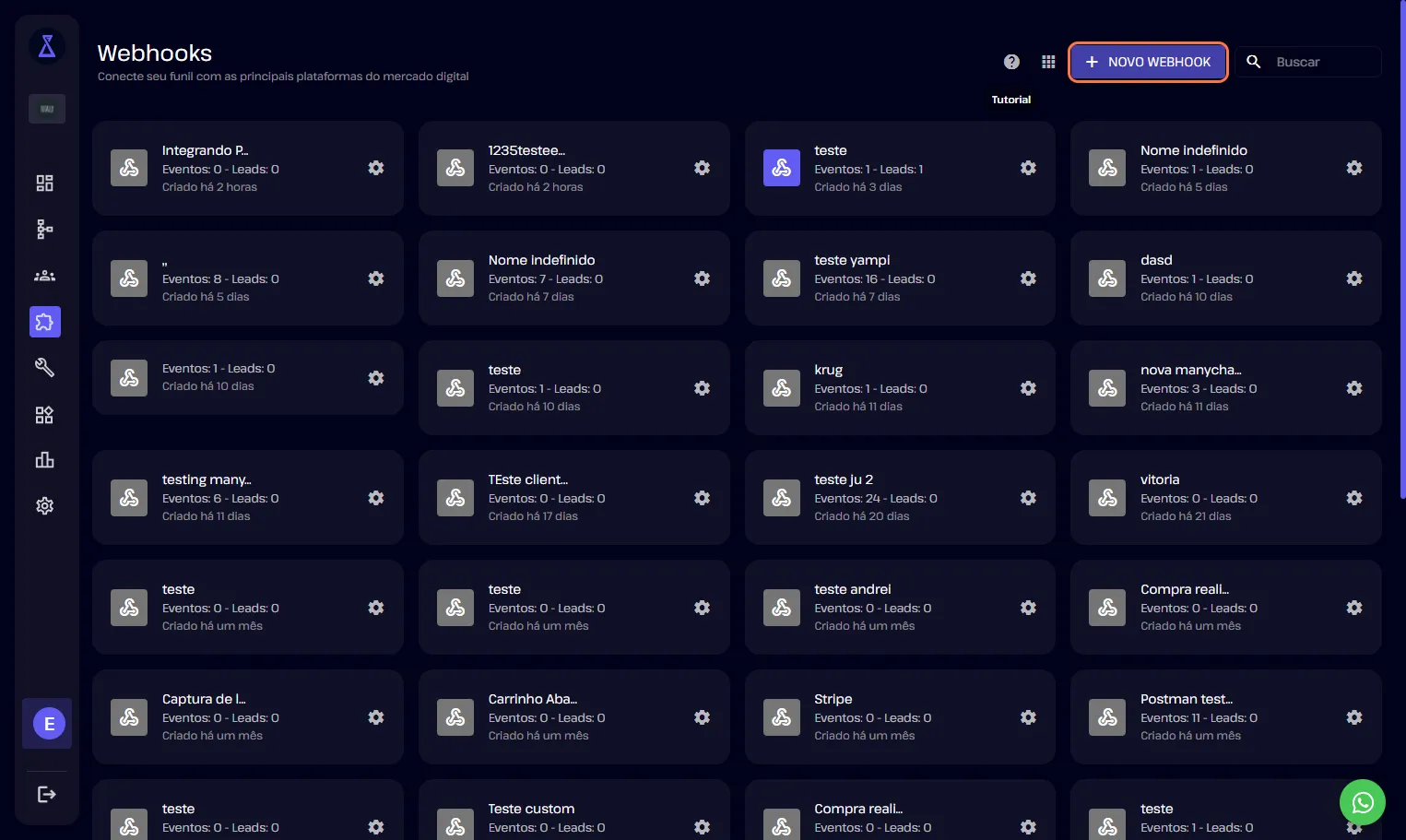Open settings gear for testing many... webhook
Screen dimensions: 1406x840
tap(376, 498)
